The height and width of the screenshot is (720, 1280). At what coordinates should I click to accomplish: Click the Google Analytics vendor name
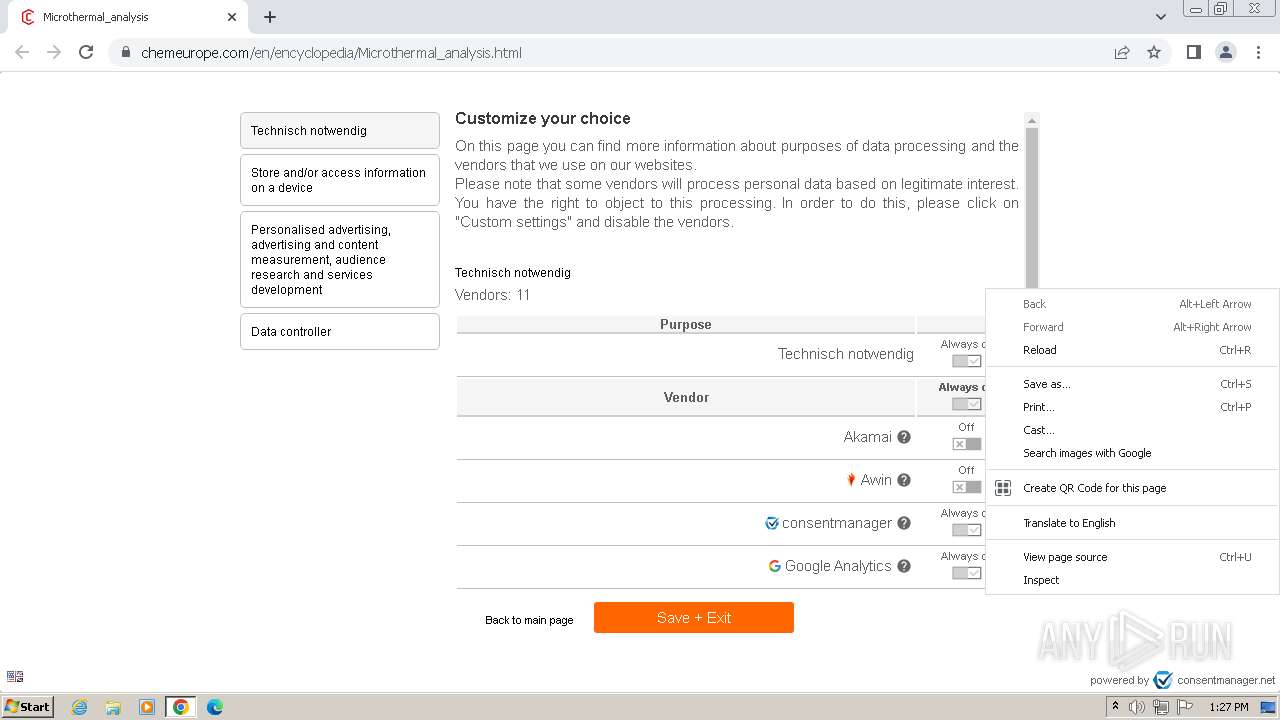838,566
